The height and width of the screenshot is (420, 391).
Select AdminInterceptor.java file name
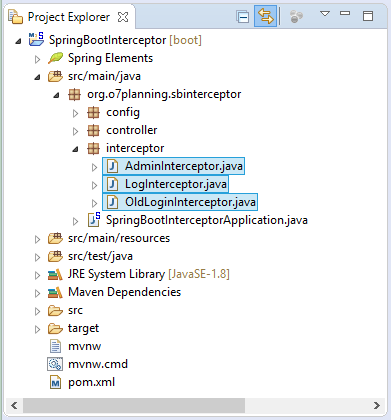pos(184,166)
